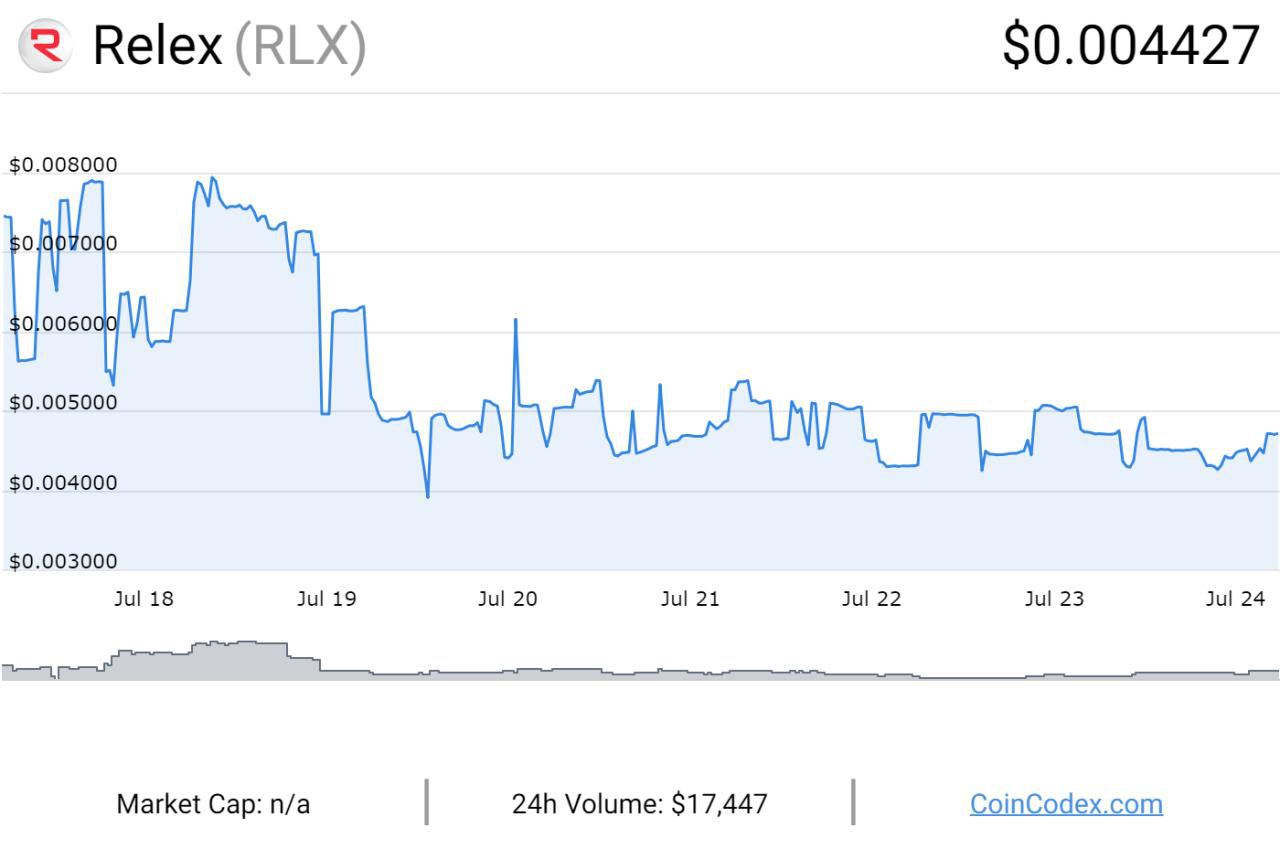Click the 24h Volume: $17,447 value

tap(640, 804)
